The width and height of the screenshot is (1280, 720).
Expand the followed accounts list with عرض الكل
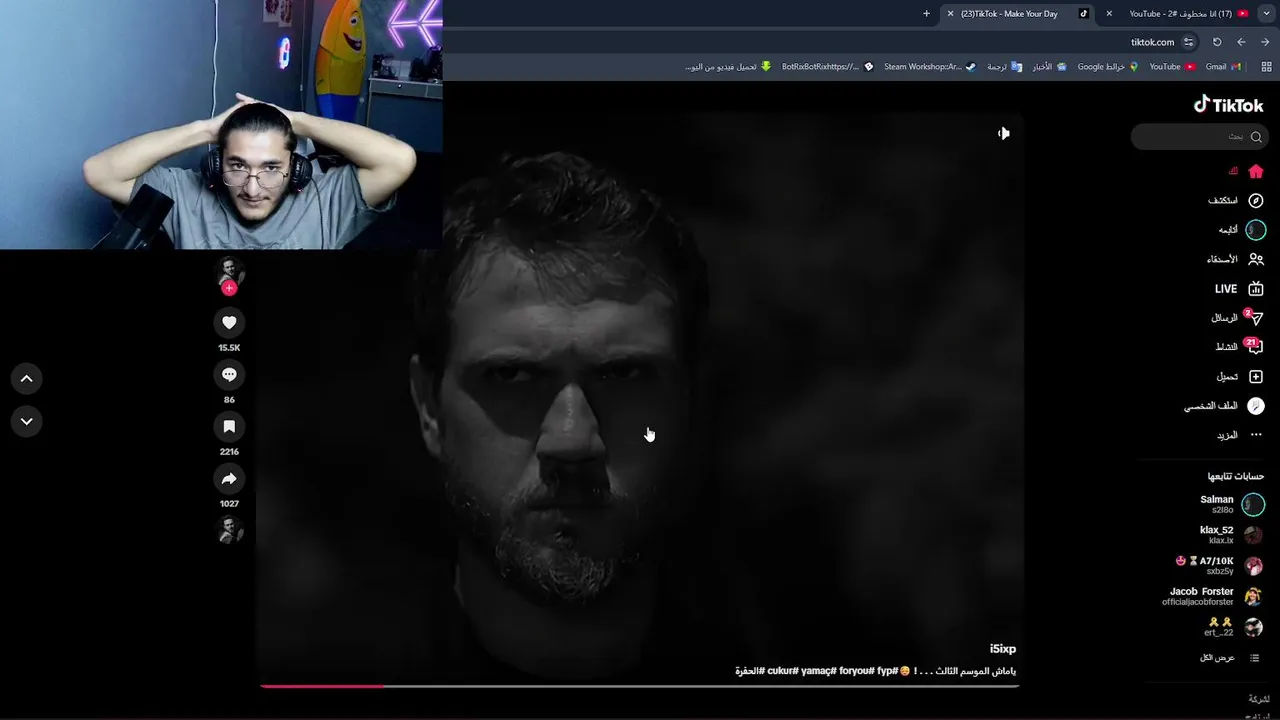point(1231,658)
